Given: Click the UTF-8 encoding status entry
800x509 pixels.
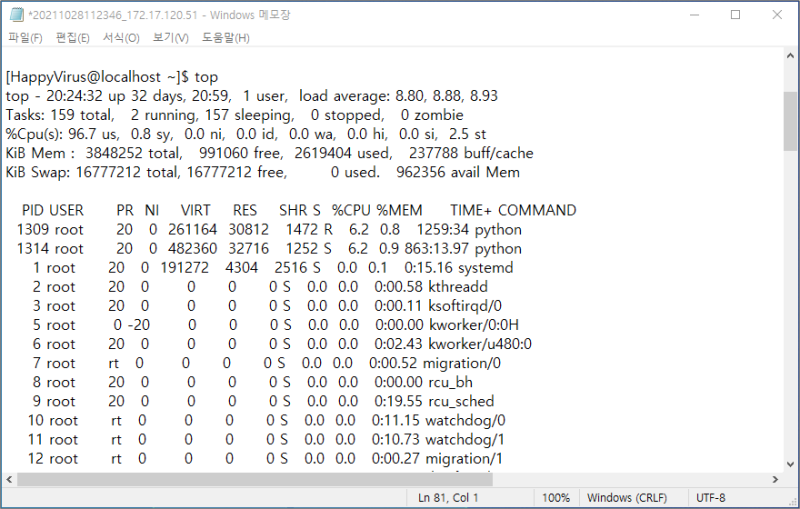Looking at the screenshot, I should click(711, 498).
